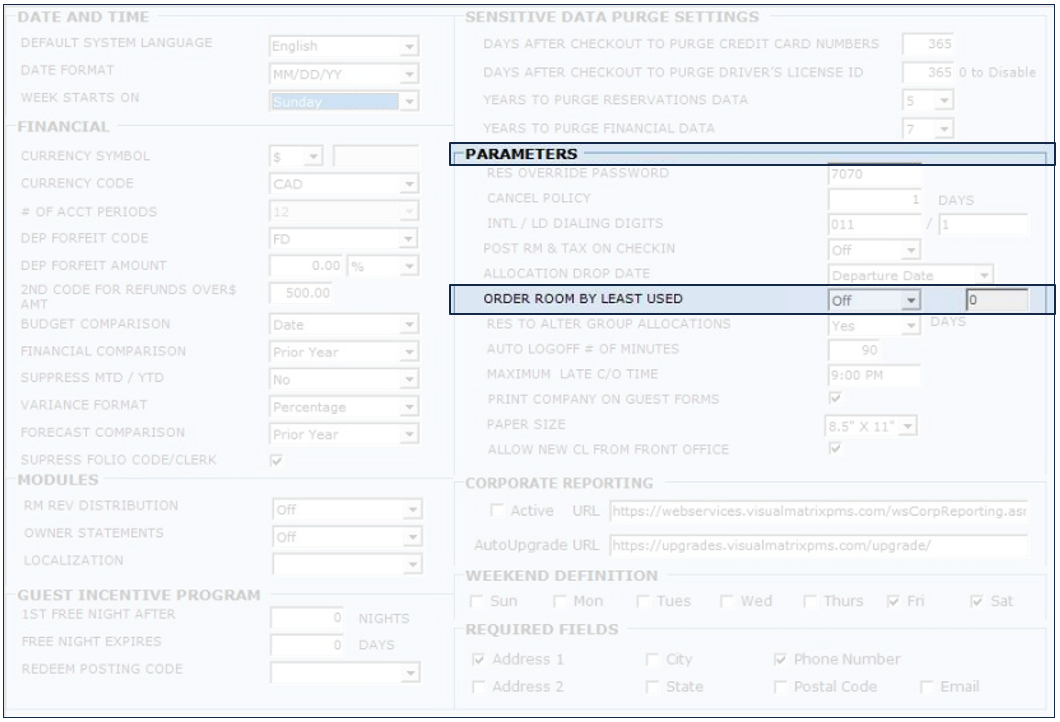This screenshot has height=722, width=1060.
Task: Expand the Default System Language dropdown
Action: coord(408,46)
